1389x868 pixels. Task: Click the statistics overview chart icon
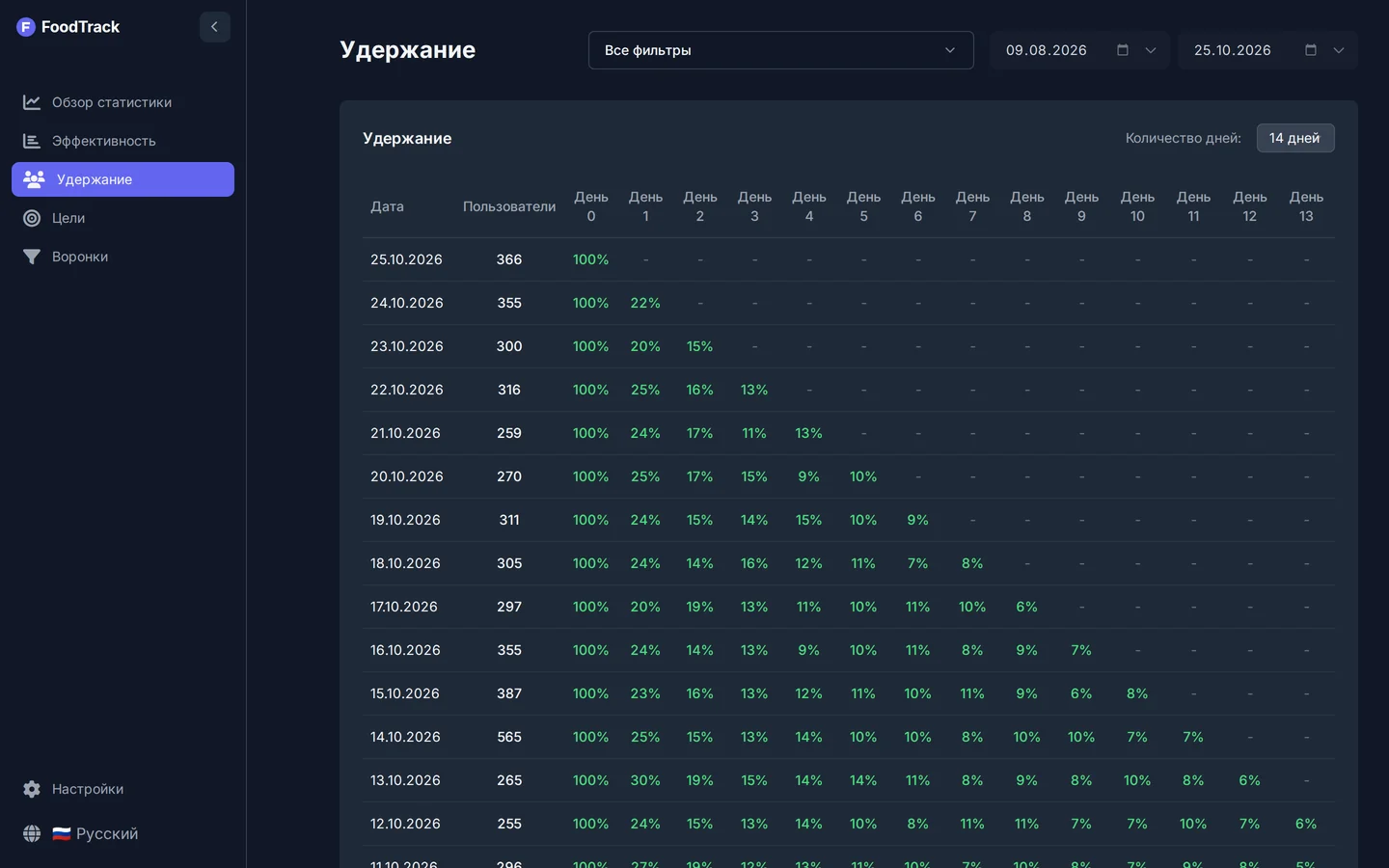click(x=32, y=102)
